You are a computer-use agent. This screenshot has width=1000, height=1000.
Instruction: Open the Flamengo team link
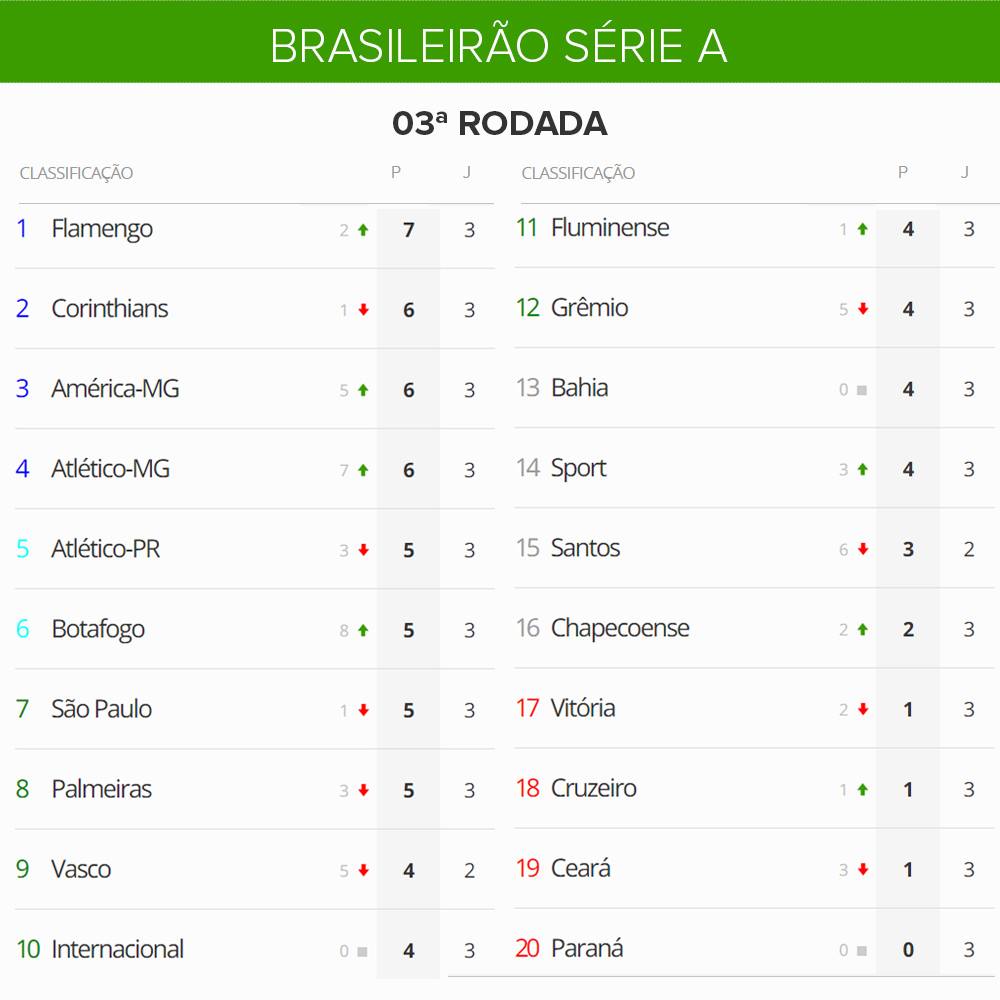(102, 229)
